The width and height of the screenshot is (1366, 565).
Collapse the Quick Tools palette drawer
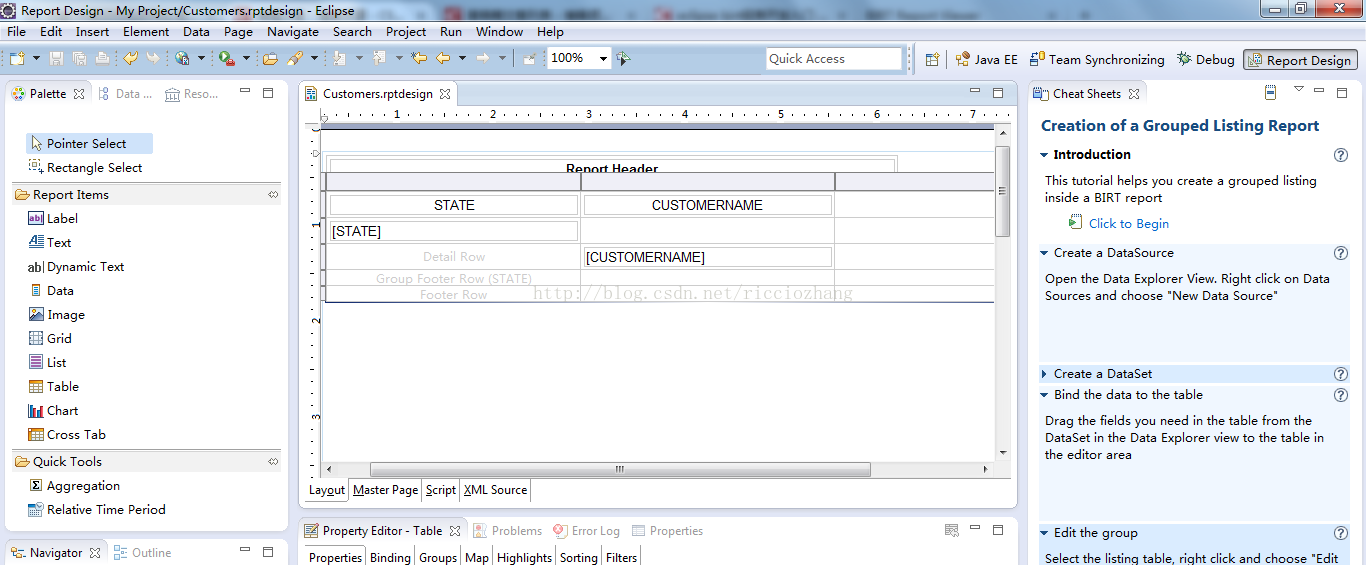pyautogui.click(x=146, y=462)
